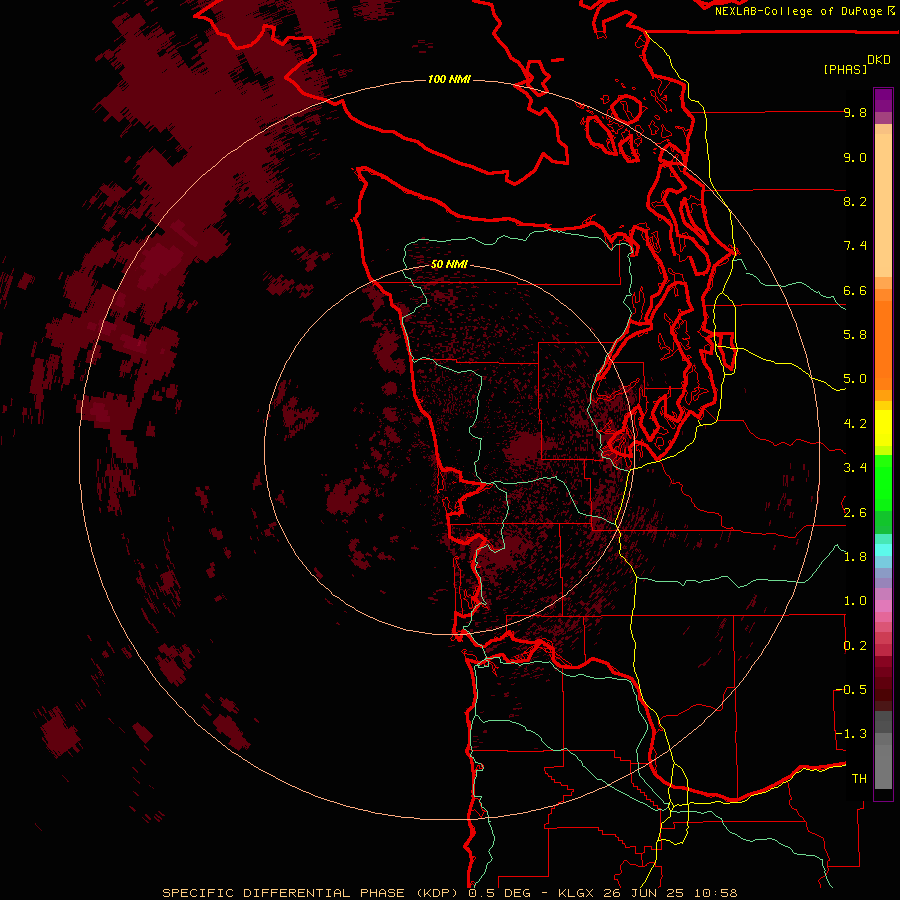Select the 7.4 value on the legend
The width and height of the screenshot is (900, 900).
tap(855, 246)
